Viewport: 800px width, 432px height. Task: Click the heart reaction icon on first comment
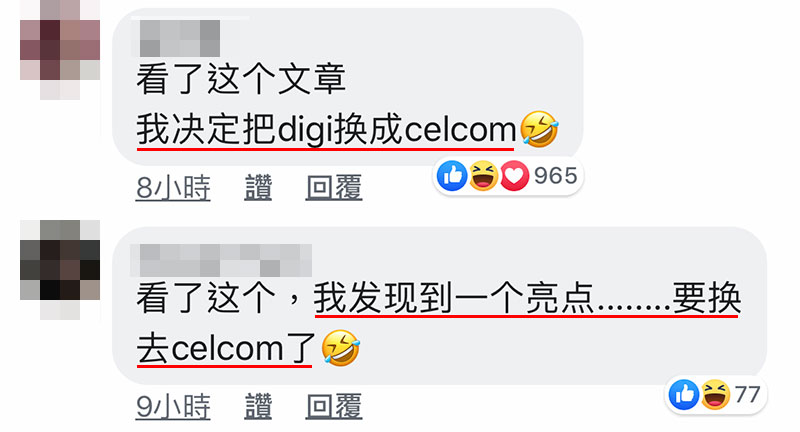pyautogui.click(x=514, y=175)
